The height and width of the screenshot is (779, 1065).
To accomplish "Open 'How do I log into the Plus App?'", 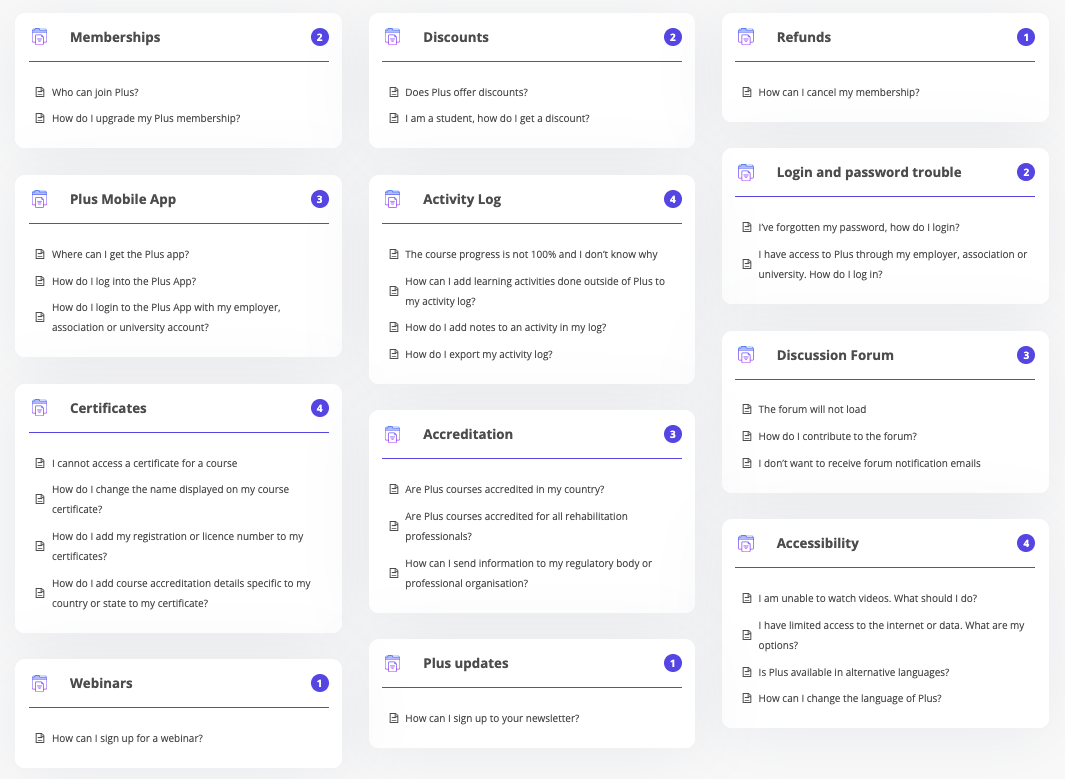I will 124,281.
